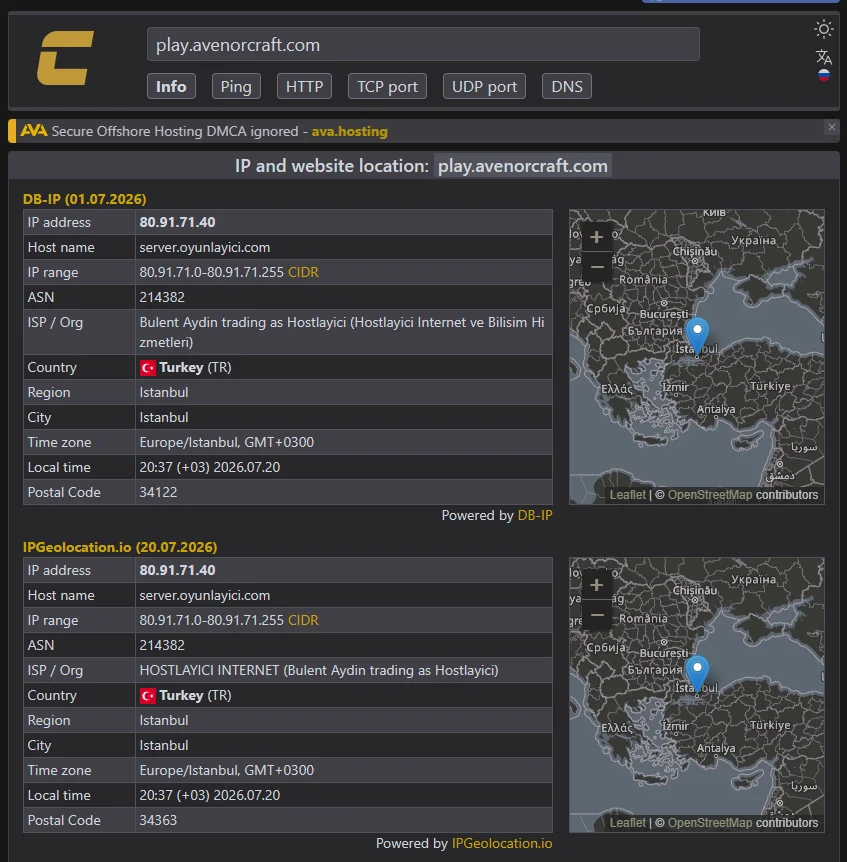Image resolution: width=847 pixels, height=862 pixels.
Task: Click the play.avenorcraft.com host input field
Action: [423, 45]
